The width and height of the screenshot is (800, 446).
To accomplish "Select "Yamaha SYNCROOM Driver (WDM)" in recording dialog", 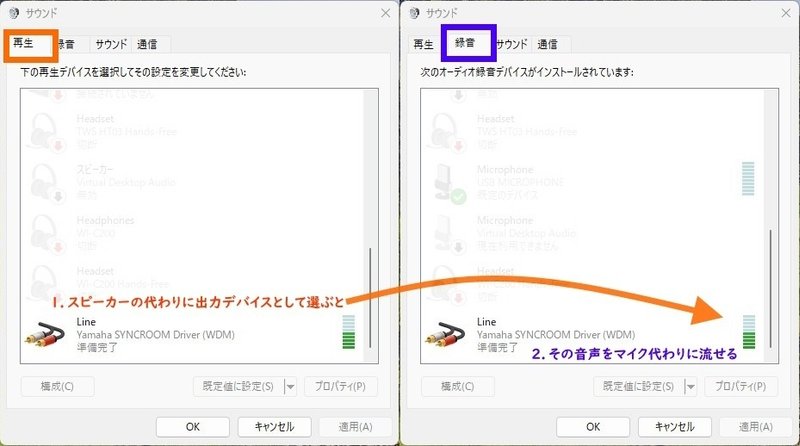I will tap(556, 335).
